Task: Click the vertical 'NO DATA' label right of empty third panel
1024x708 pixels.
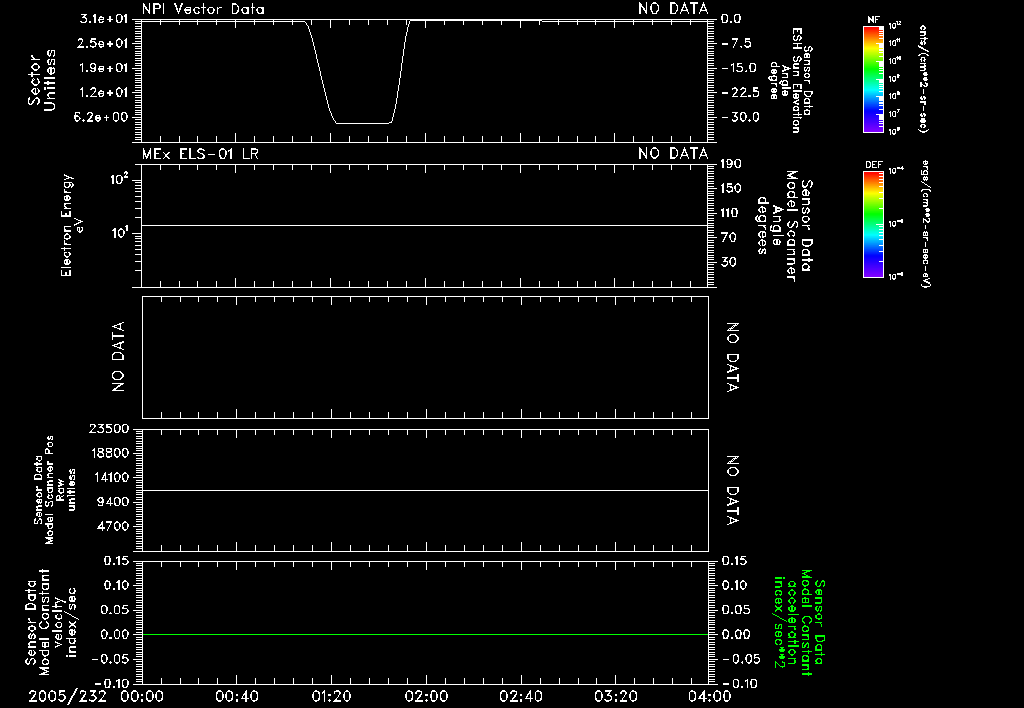Action: [733, 357]
